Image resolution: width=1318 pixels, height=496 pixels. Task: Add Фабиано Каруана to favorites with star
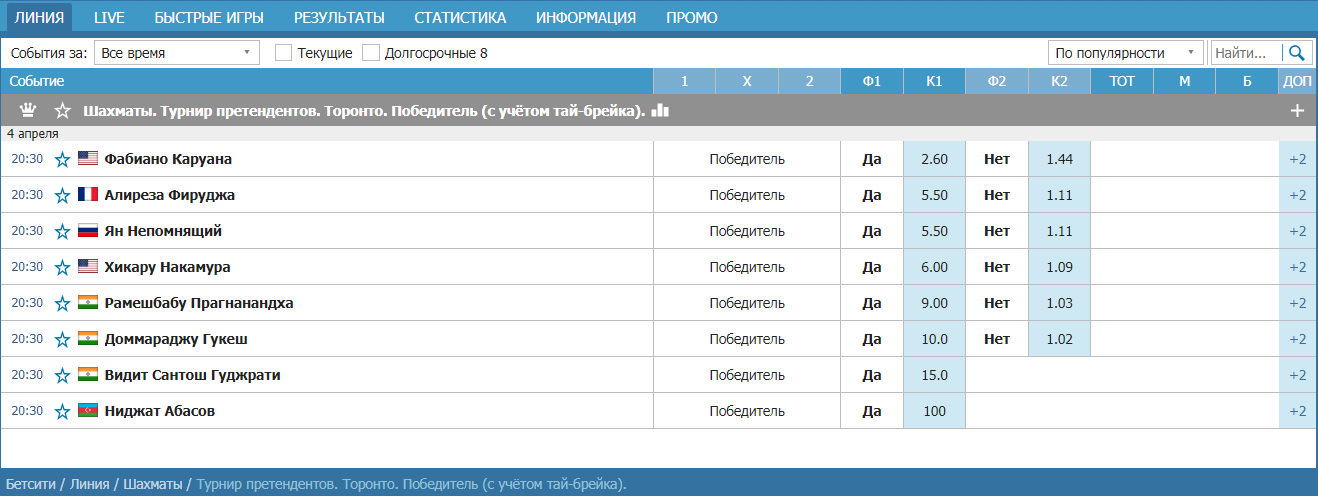[62, 159]
